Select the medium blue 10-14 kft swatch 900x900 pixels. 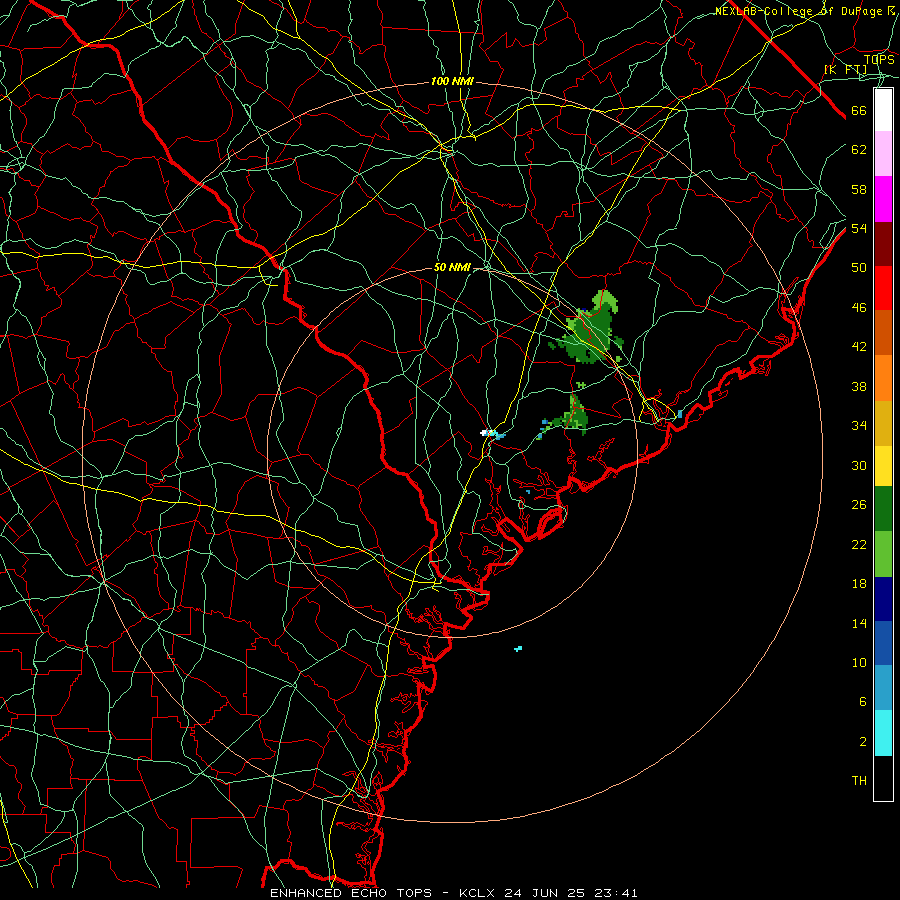pos(883,643)
